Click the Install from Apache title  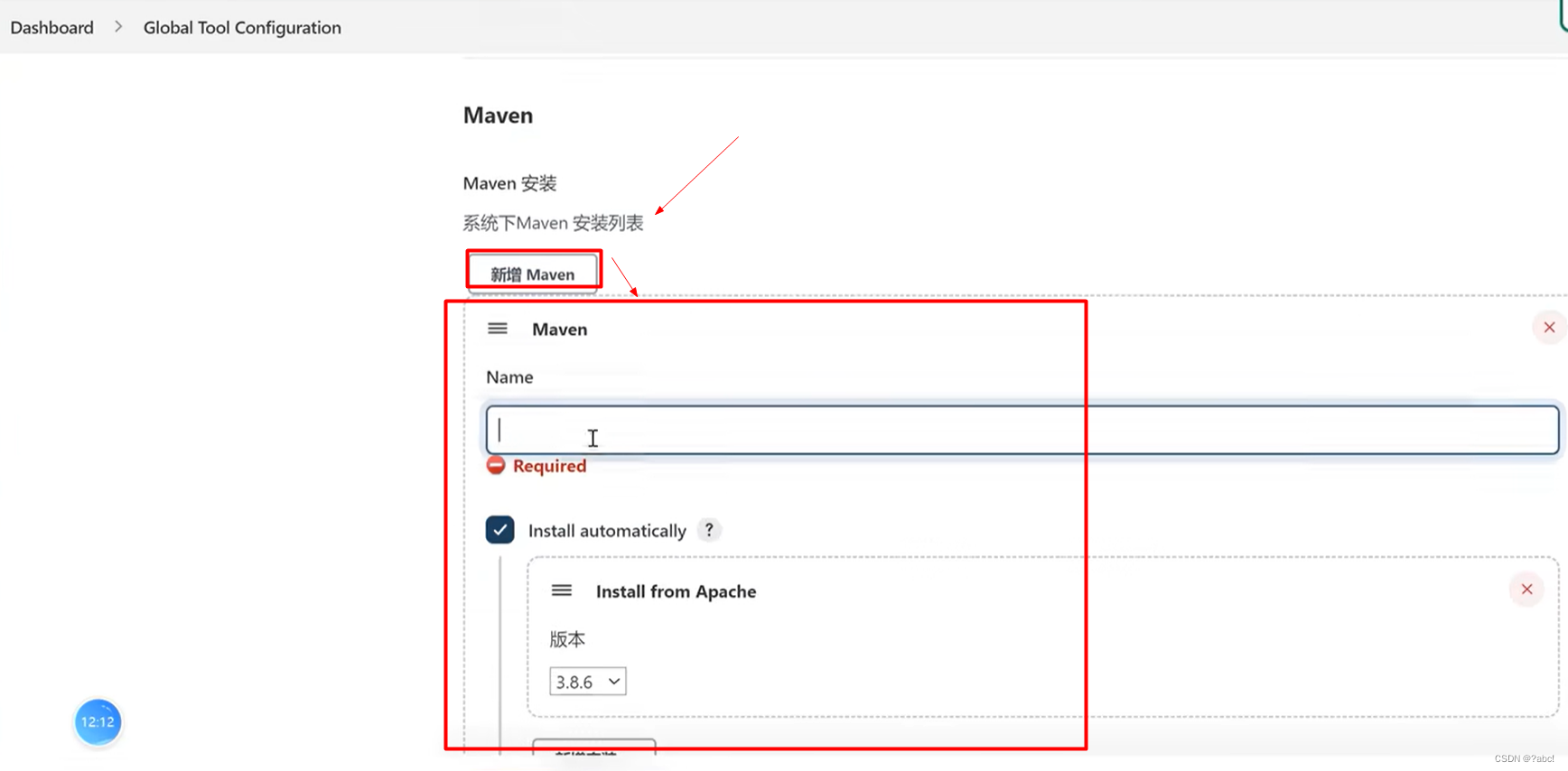[677, 591]
